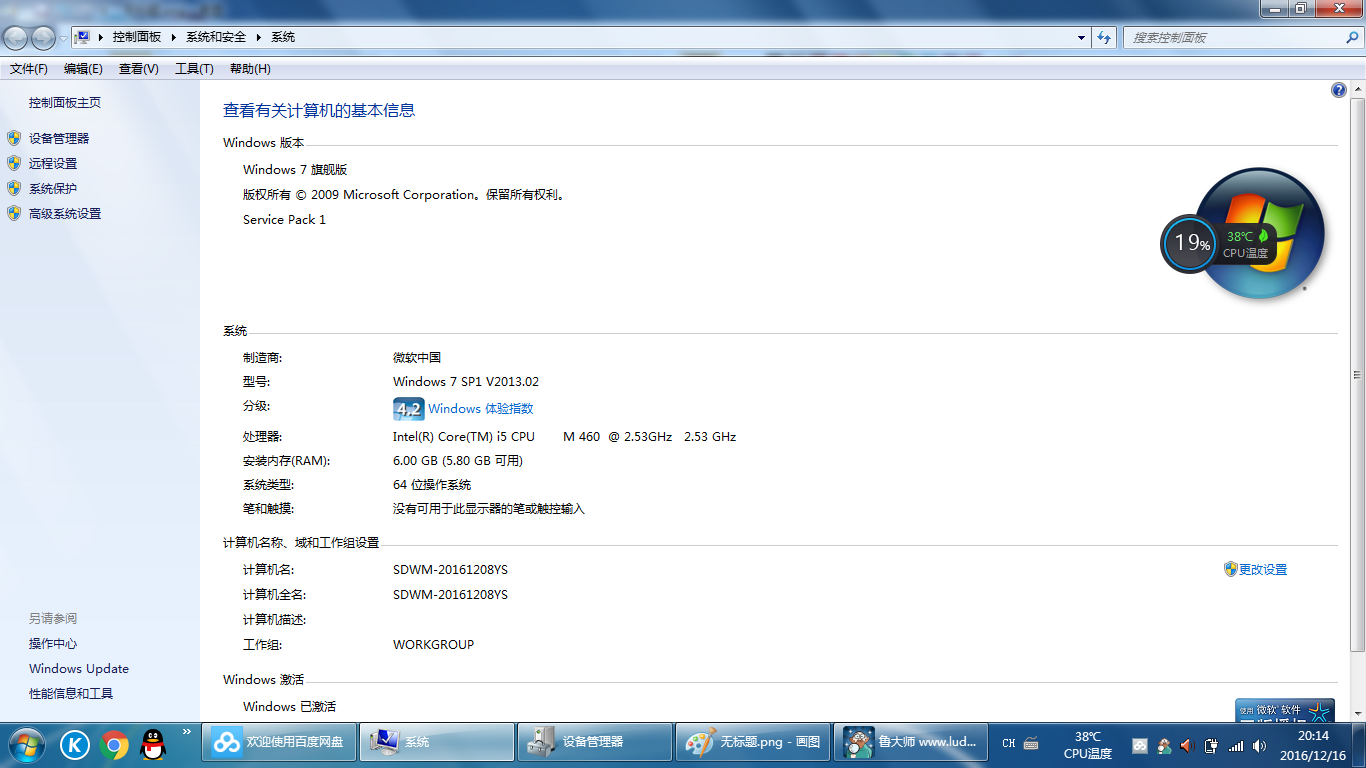Select the WORKGROUP workgroup value
This screenshot has width=1366, height=768.
coord(433,645)
